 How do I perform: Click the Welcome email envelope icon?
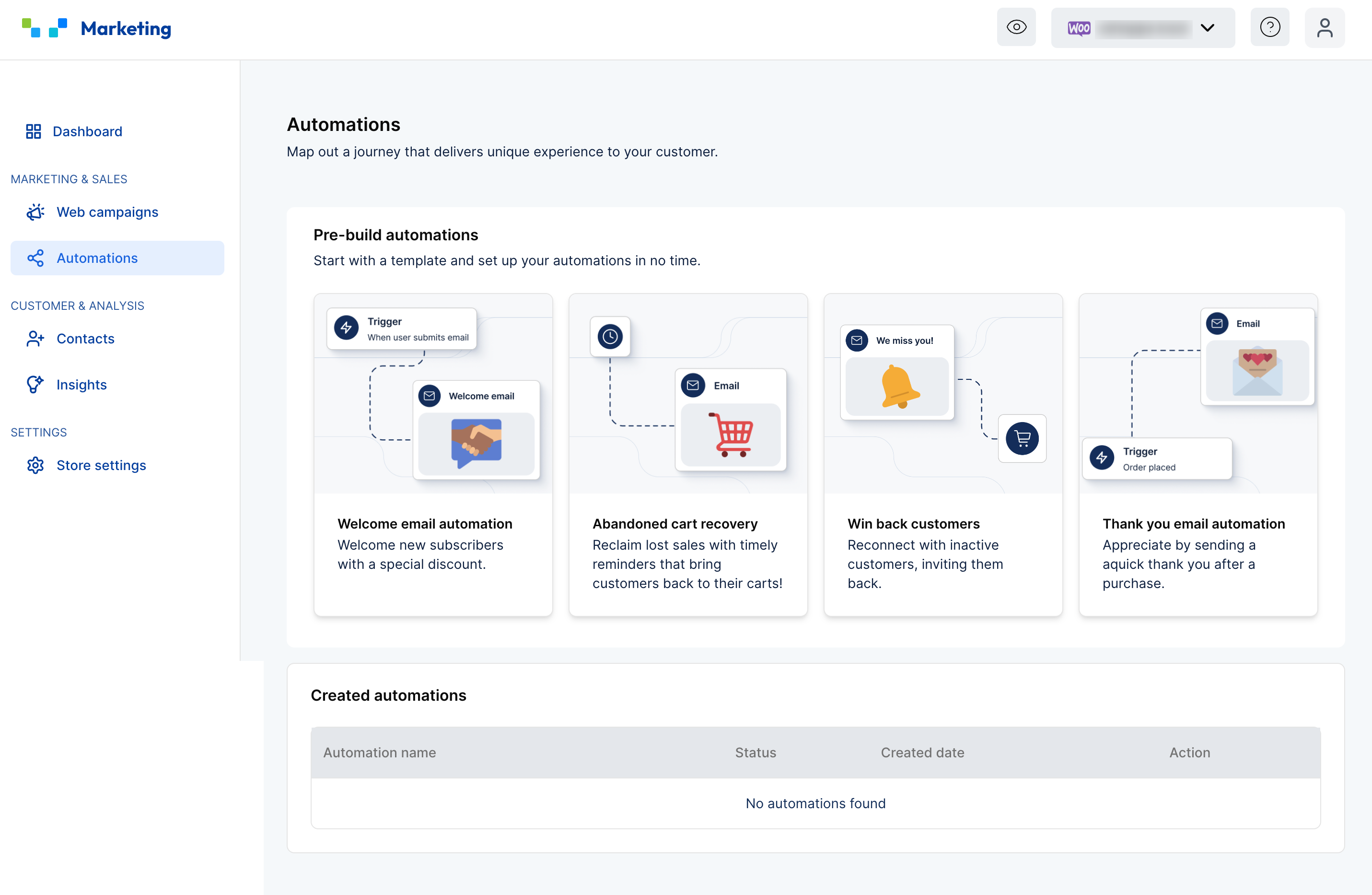(430, 396)
